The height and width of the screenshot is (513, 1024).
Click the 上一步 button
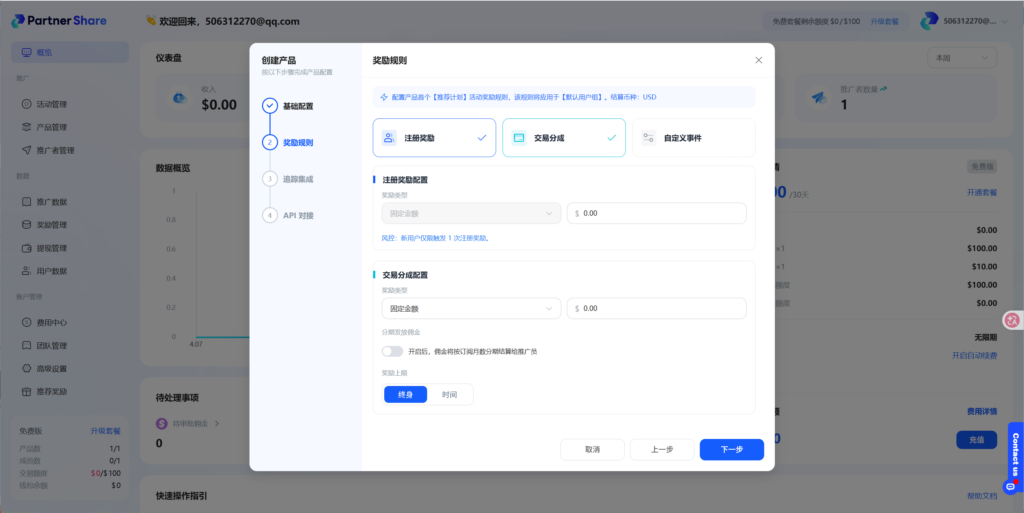click(661, 450)
